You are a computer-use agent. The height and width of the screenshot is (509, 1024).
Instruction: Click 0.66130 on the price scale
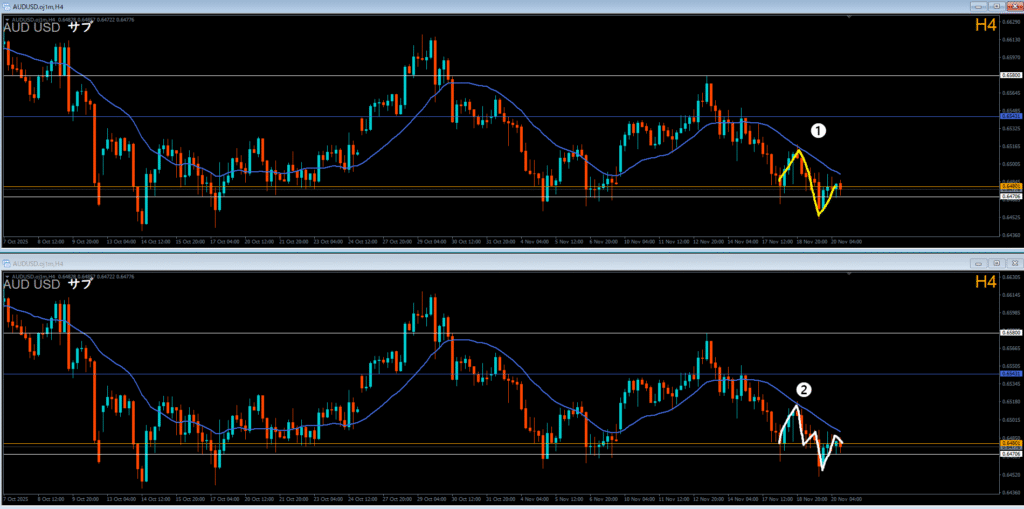click(1010, 39)
